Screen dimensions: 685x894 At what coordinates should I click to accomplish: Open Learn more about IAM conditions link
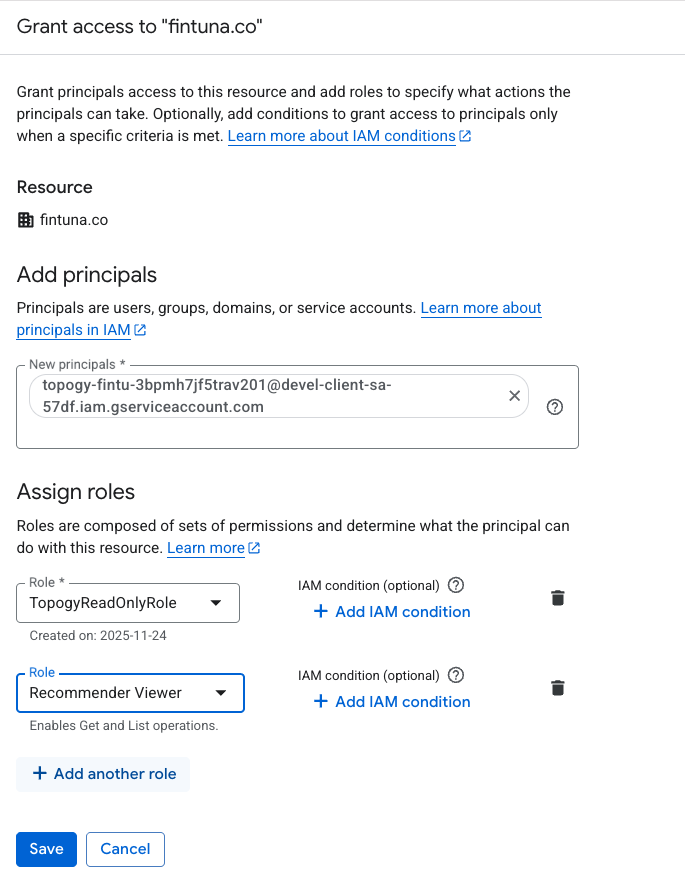click(342, 136)
